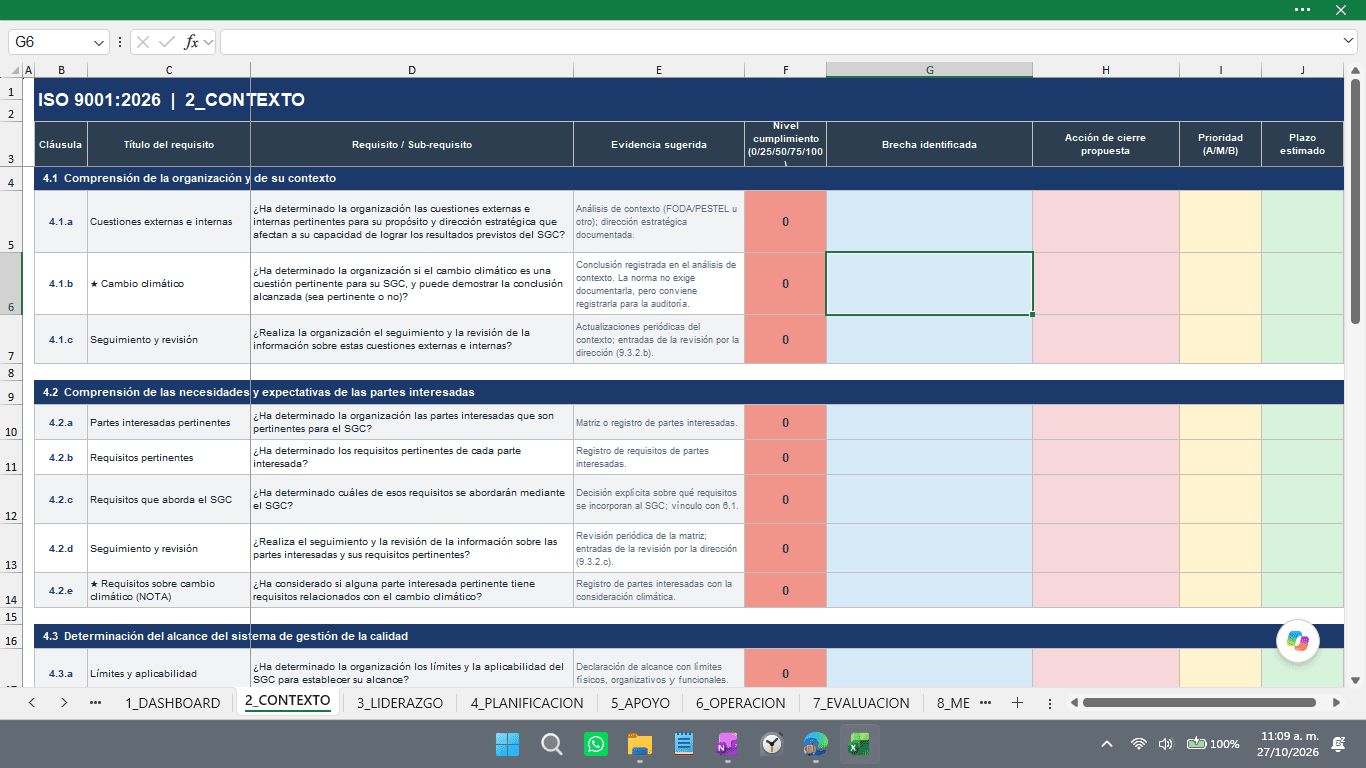Open the Notepad taskbar icon
Viewport: 1366px width, 768px height.
(684, 744)
